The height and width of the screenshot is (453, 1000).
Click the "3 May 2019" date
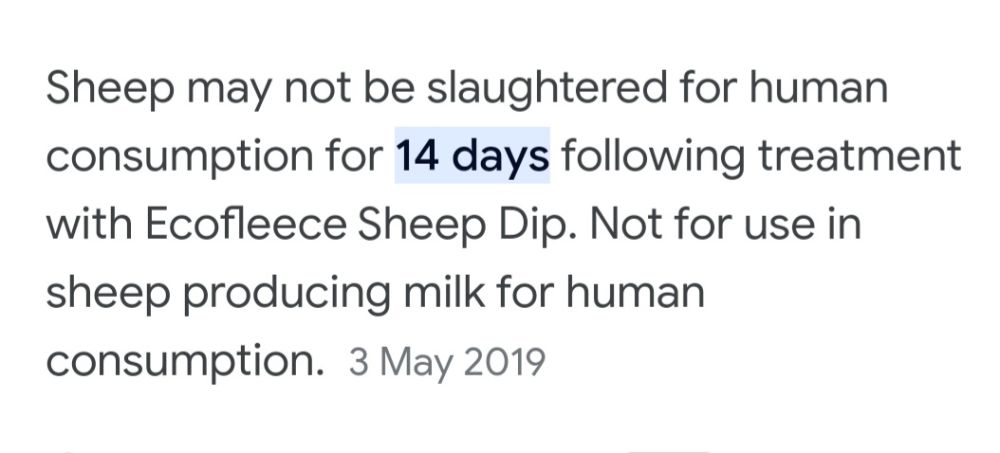(x=447, y=362)
